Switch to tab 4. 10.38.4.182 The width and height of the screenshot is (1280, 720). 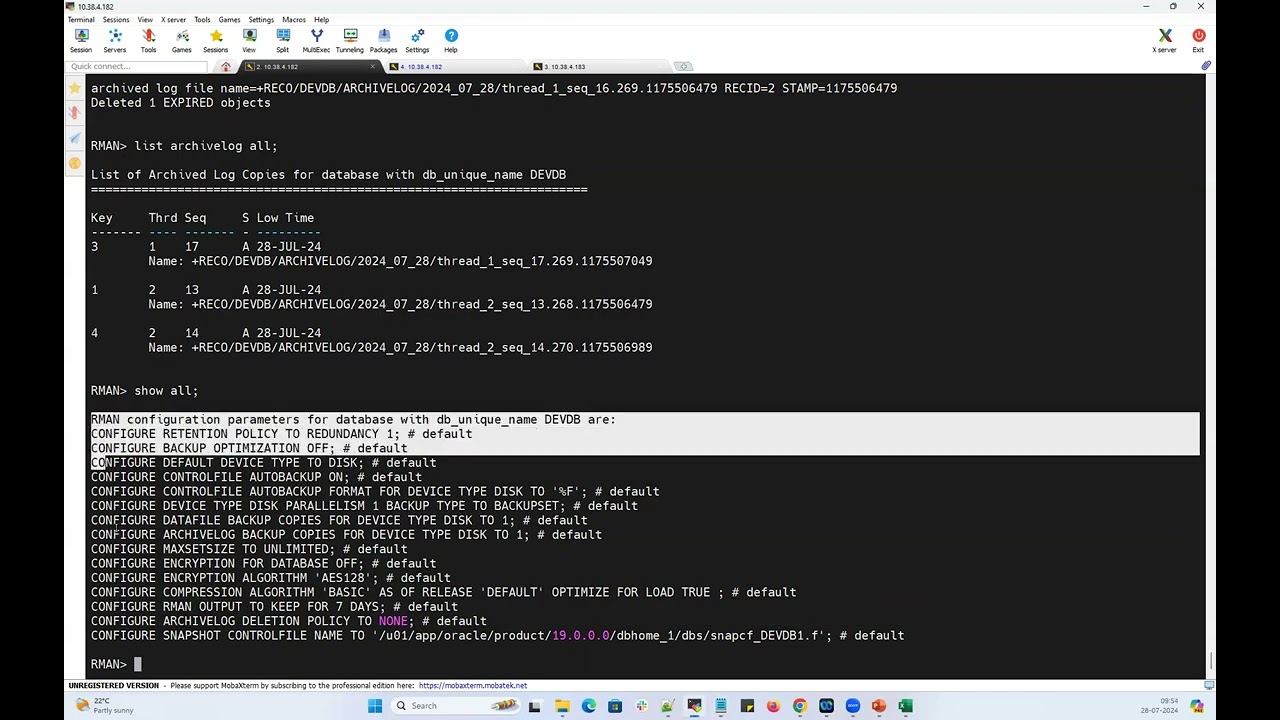455,67
